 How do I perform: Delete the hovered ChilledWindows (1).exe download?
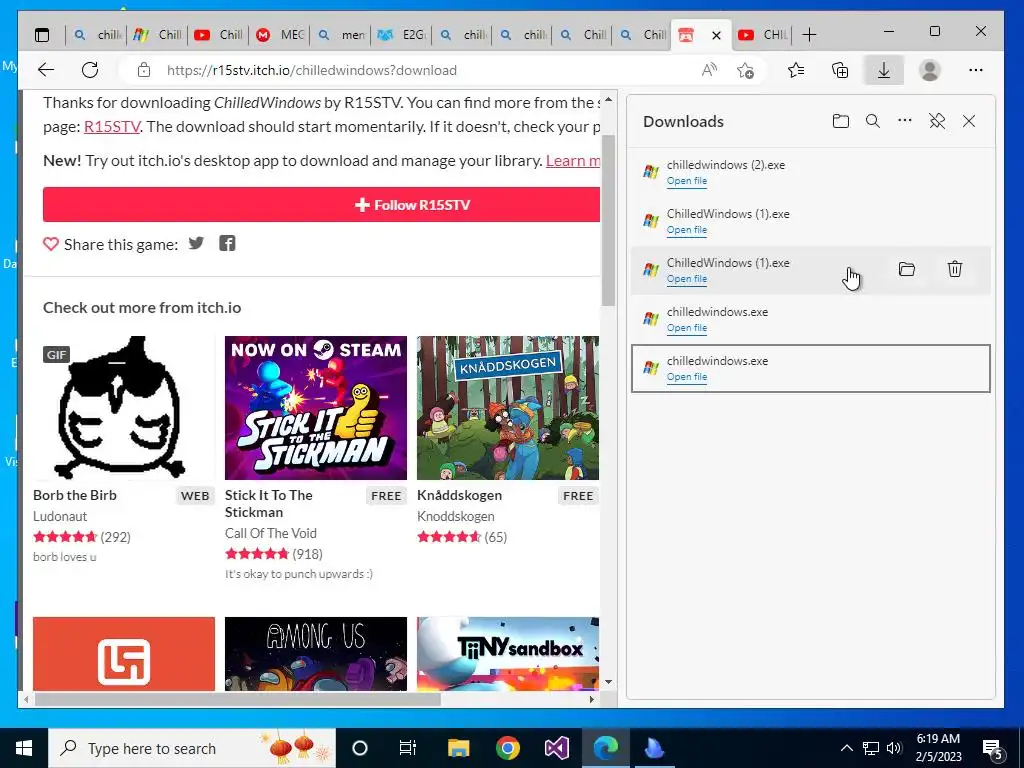click(955, 269)
